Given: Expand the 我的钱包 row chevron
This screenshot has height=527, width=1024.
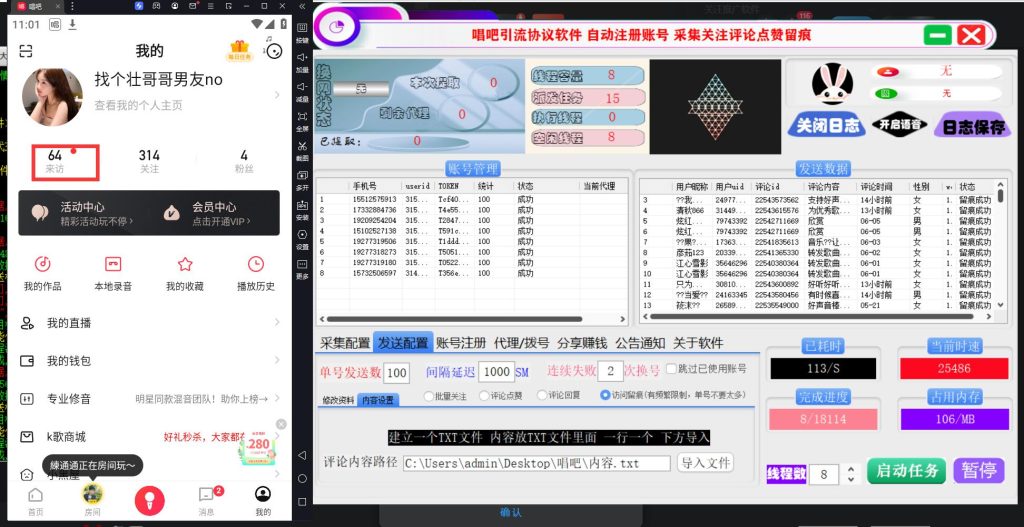Looking at the screenshot, I should (x=277, y=361).
